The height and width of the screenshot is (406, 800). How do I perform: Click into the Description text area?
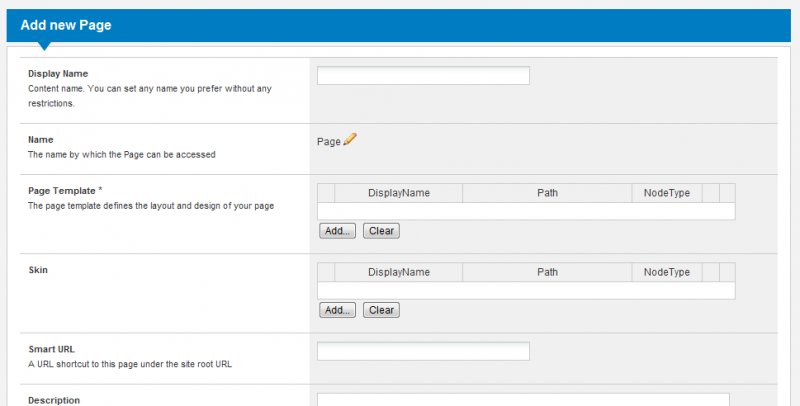point(523,399)
